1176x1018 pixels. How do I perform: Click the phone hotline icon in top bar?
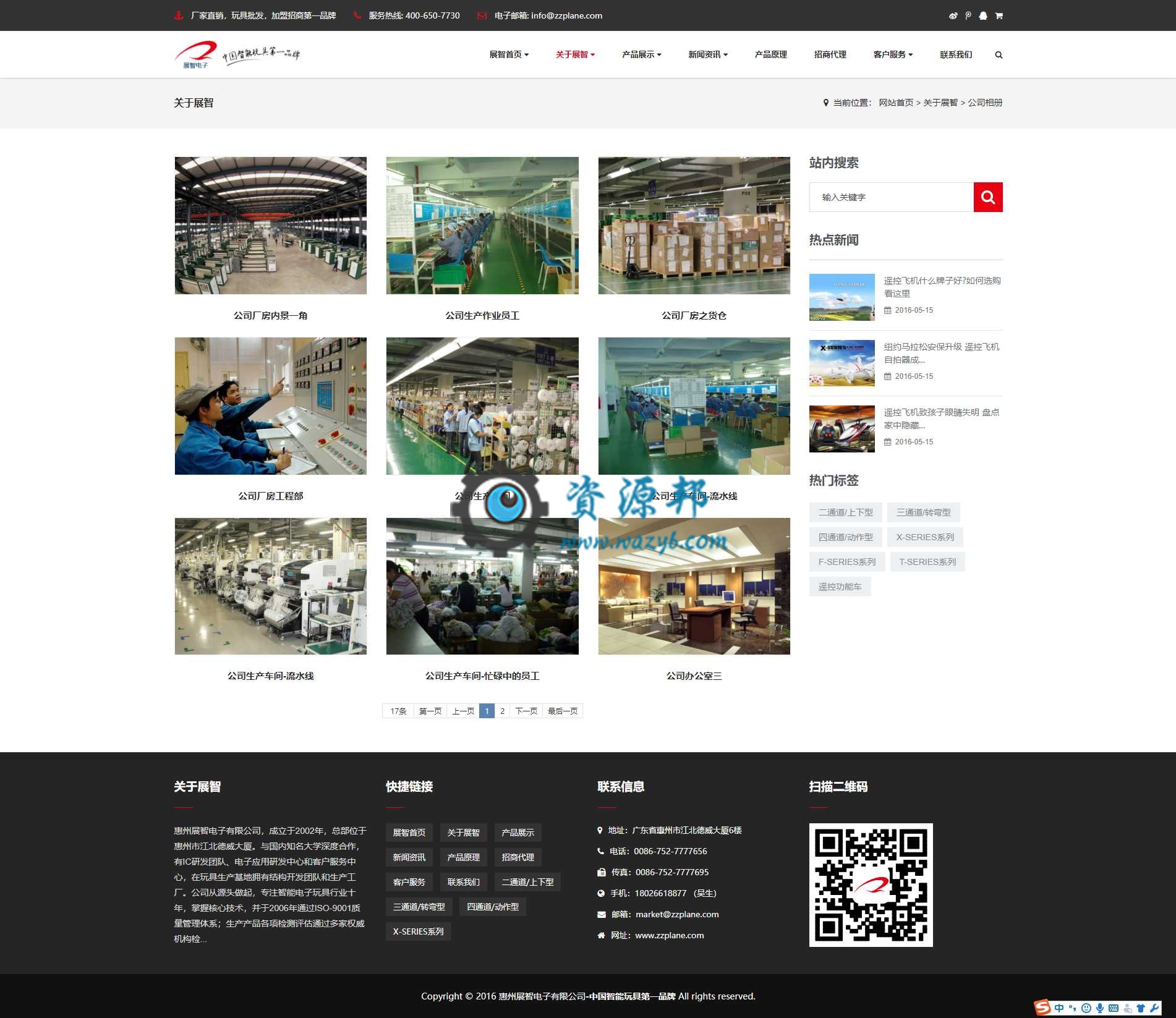(357, 15)
